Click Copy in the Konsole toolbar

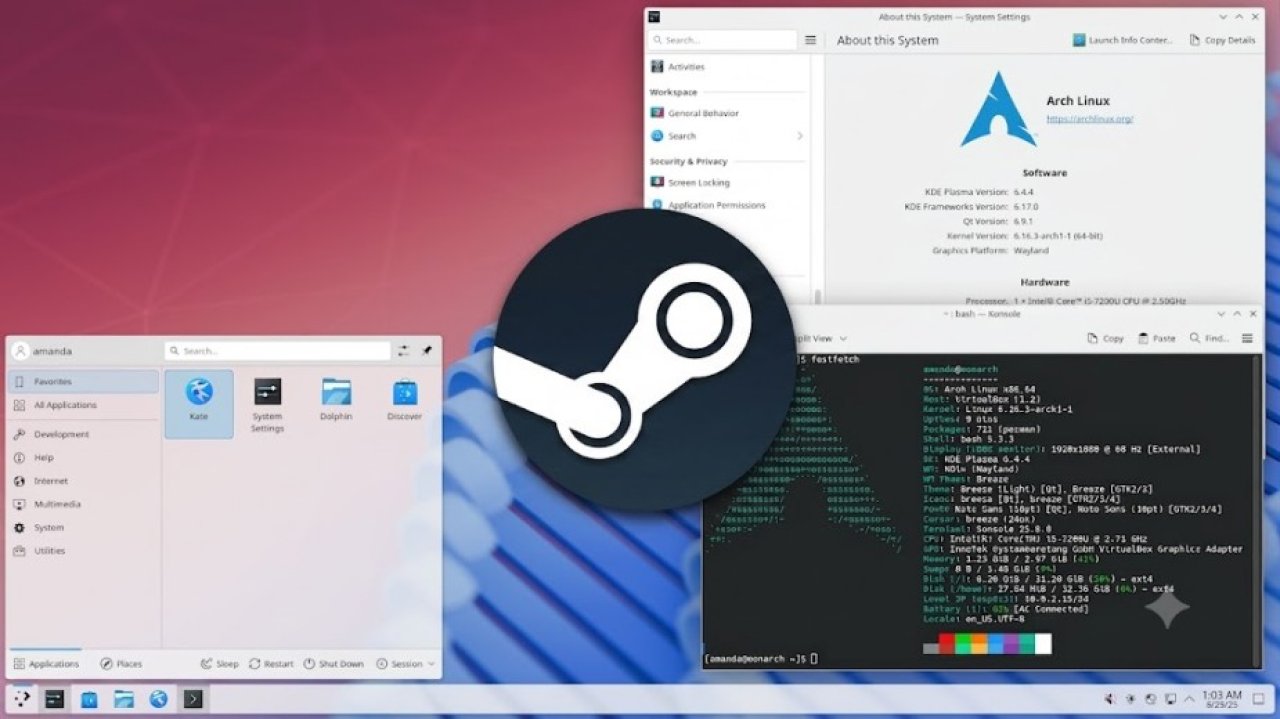(1105, 339)
